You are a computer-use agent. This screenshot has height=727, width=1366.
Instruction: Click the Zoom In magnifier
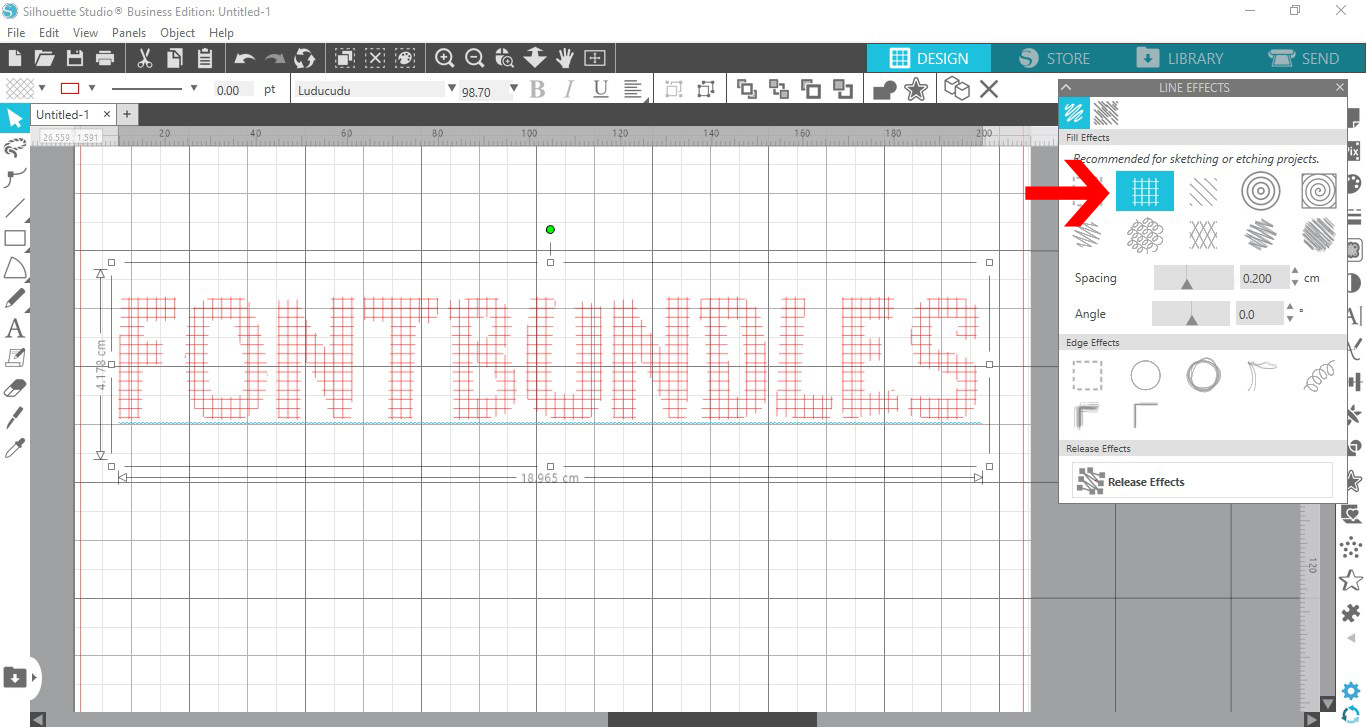(x=445, y=58)
